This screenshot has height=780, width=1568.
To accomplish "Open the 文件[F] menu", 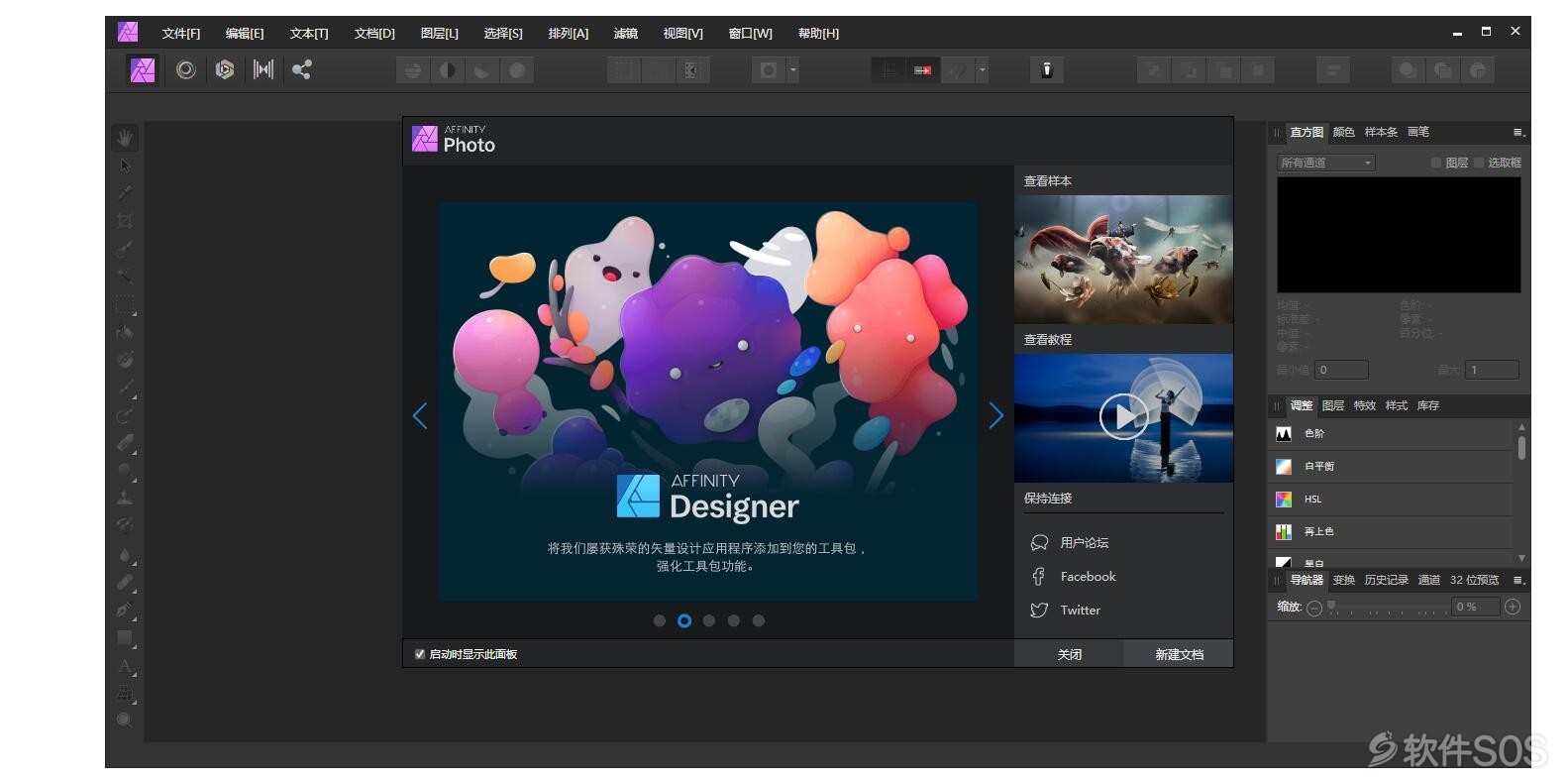I will point(181,33).
